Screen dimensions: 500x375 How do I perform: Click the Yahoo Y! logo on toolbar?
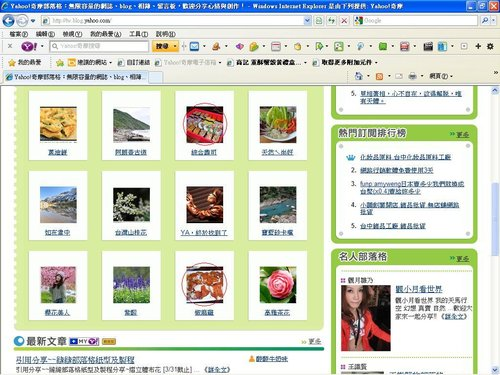click(29, 46)
